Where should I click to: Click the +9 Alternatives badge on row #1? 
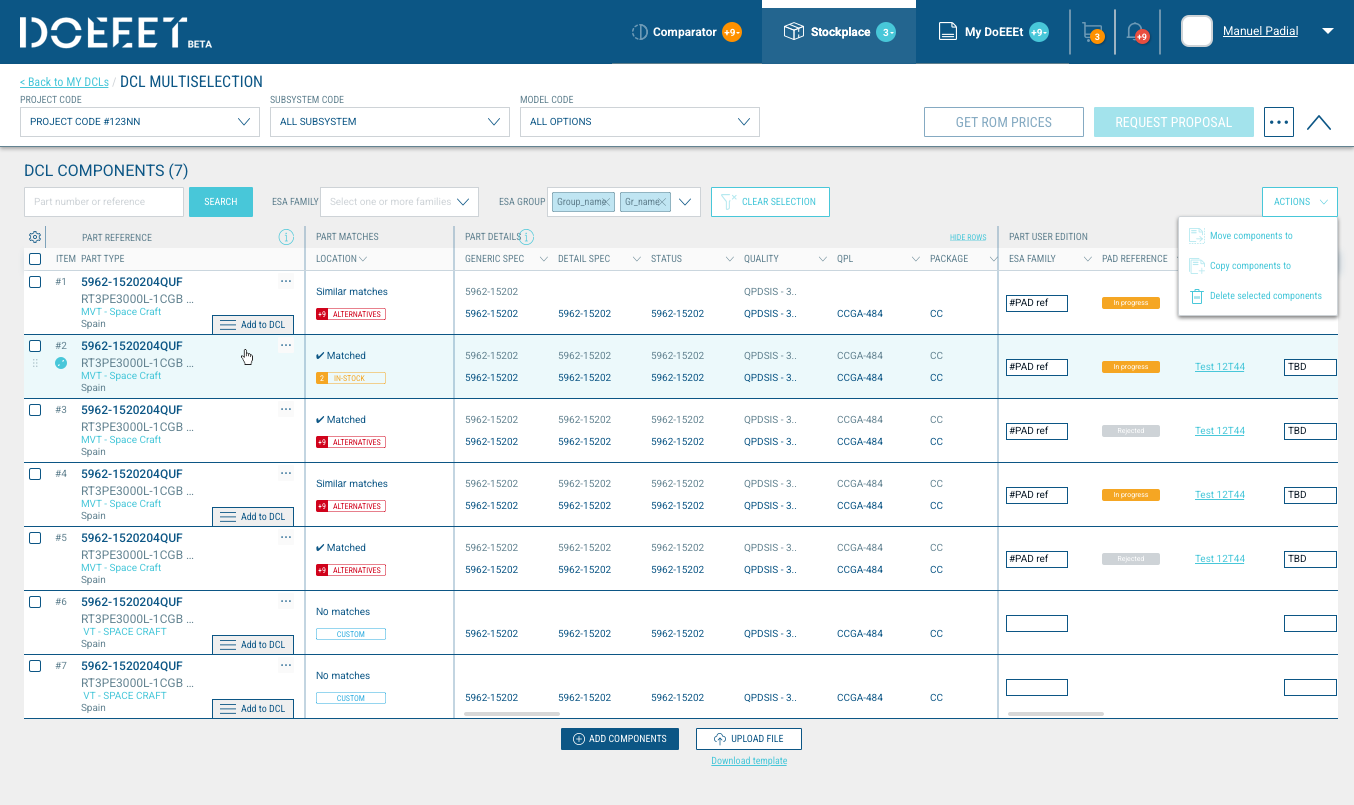click(x=350, y=314)
